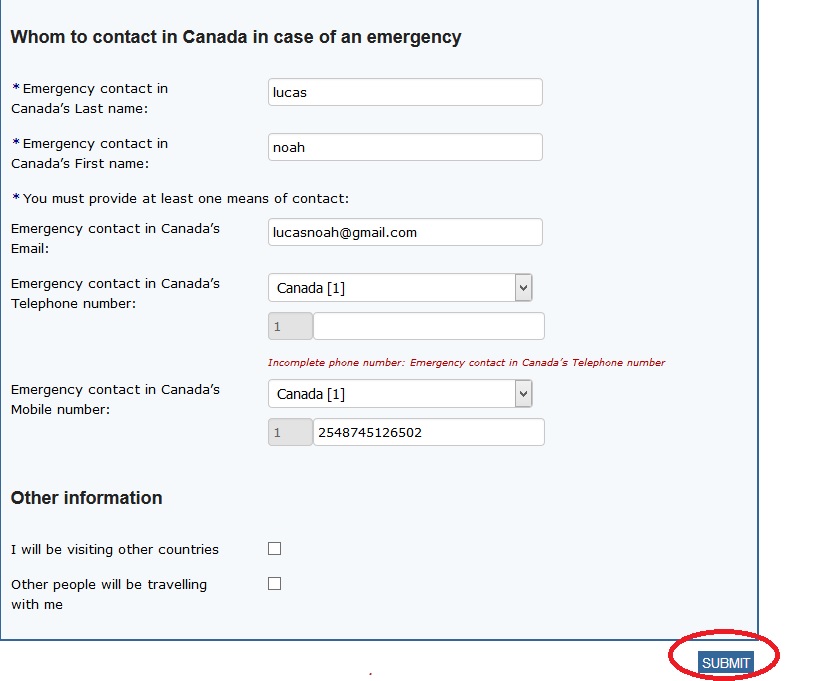
Task: Click the Email field label text
Action: point(115,238)
